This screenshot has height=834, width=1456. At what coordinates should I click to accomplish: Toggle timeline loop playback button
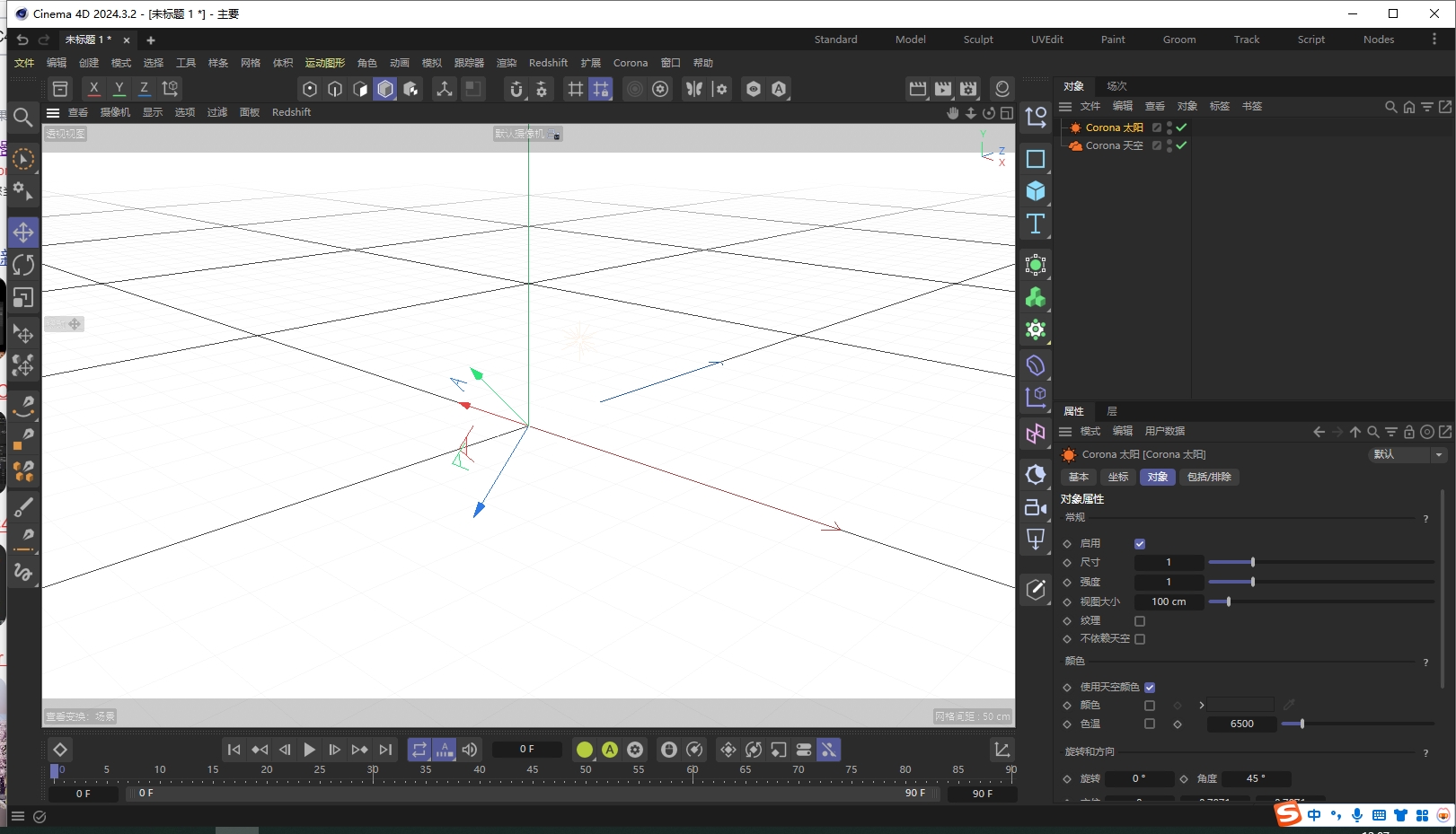[x=419, y=750]
